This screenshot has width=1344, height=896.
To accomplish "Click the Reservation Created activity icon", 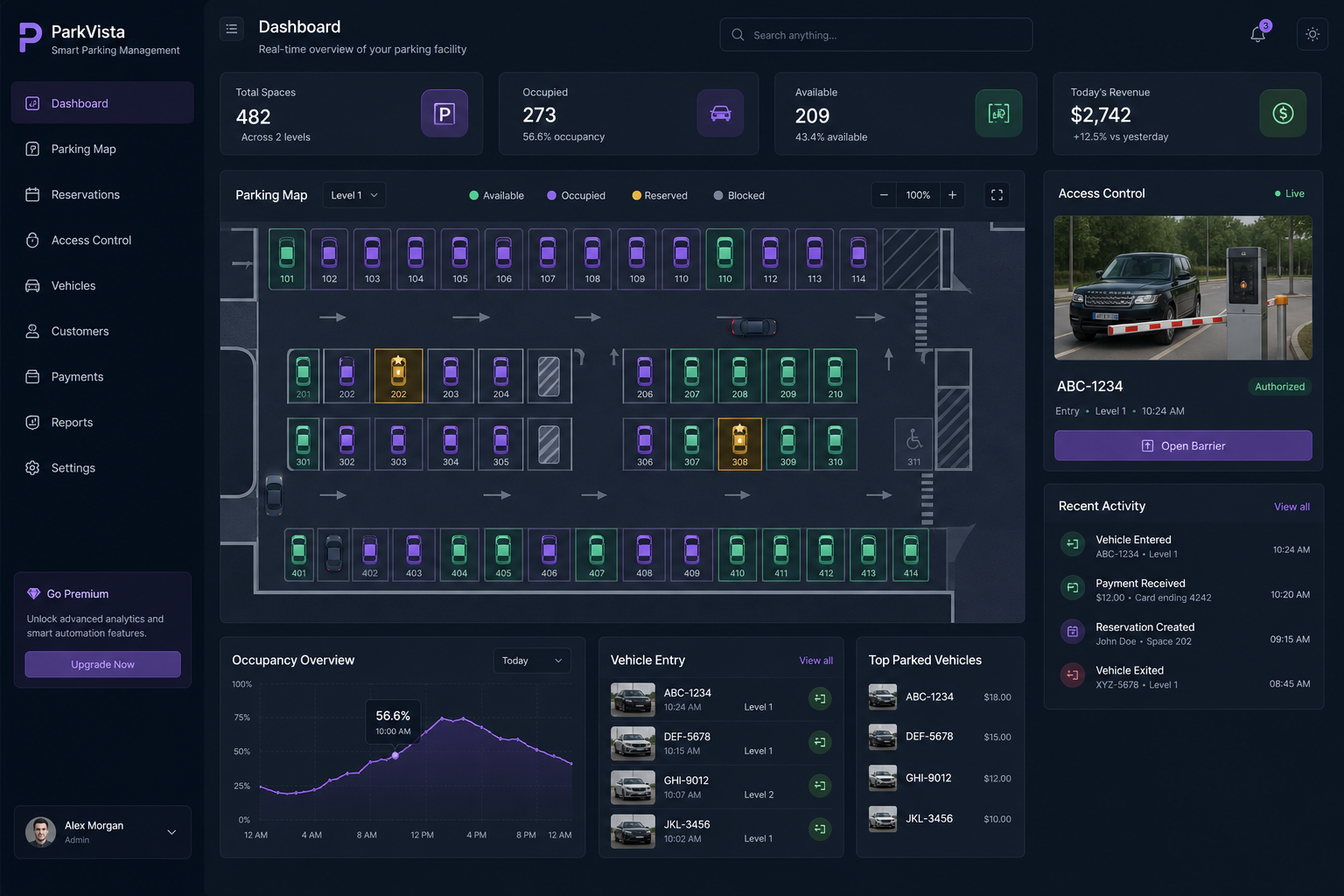I will 1073,632.
